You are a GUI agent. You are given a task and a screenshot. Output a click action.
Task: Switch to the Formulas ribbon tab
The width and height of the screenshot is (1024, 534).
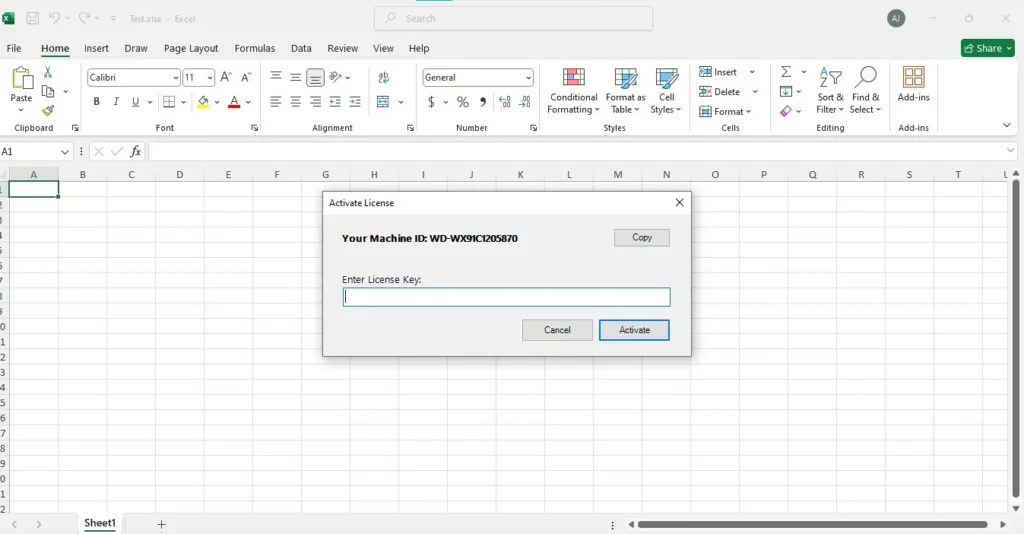(254, 48)
